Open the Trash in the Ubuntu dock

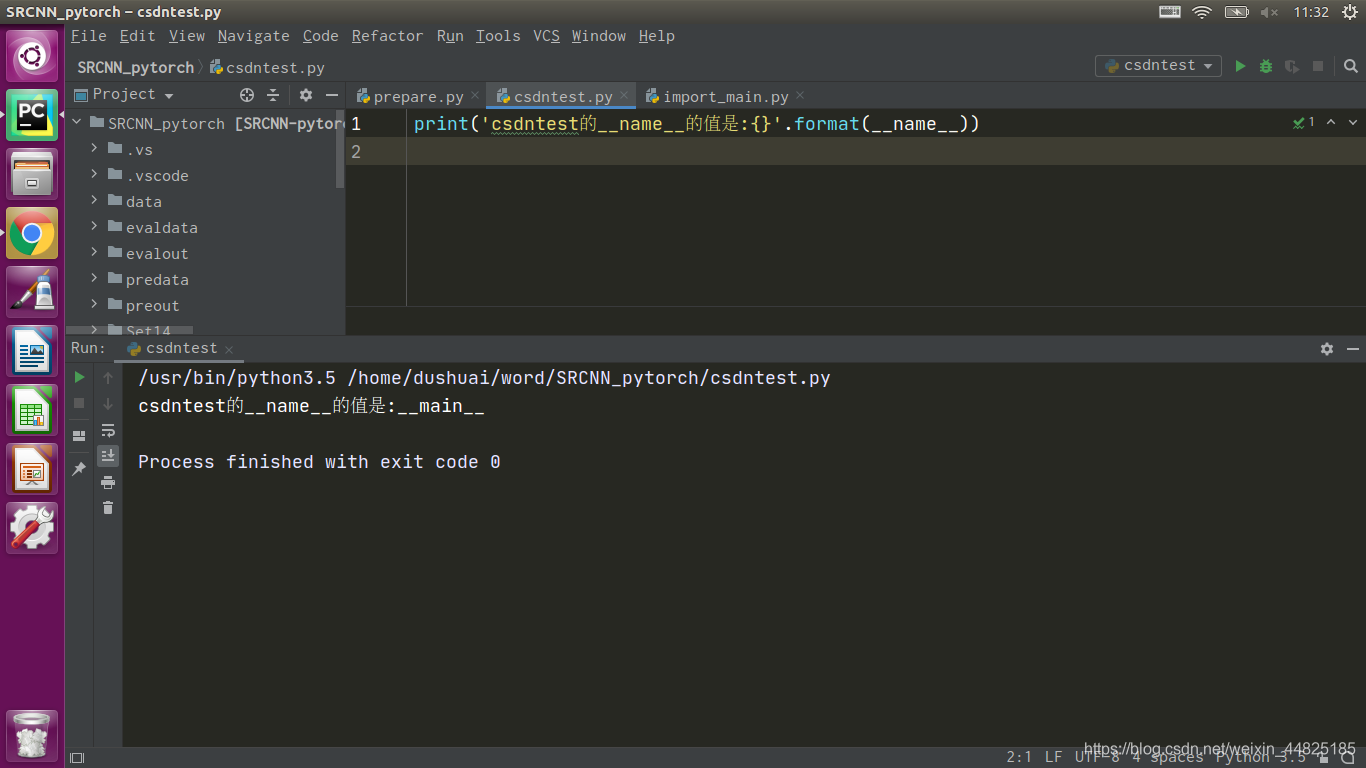[33, 736]
